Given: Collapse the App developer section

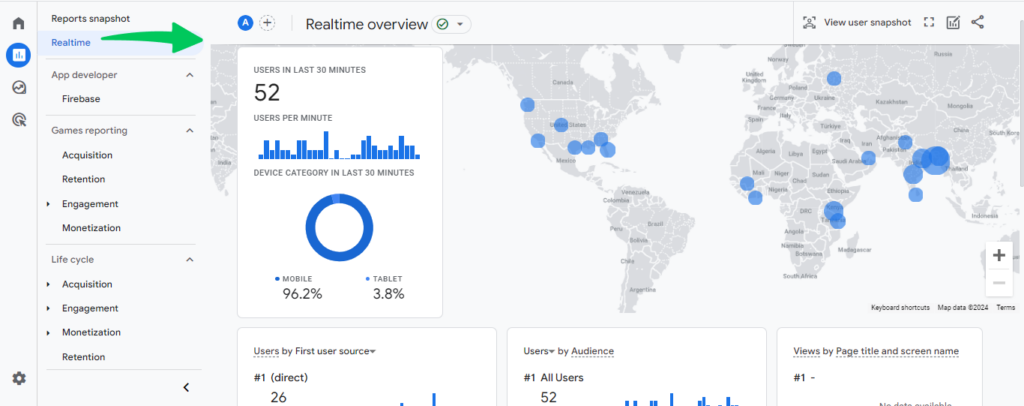Looking at the screenshot, I should [190, 75].
